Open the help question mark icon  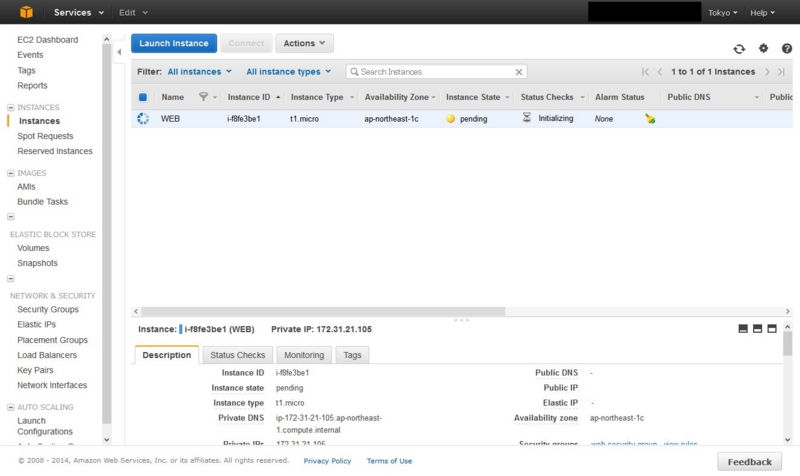coord(787,48)
